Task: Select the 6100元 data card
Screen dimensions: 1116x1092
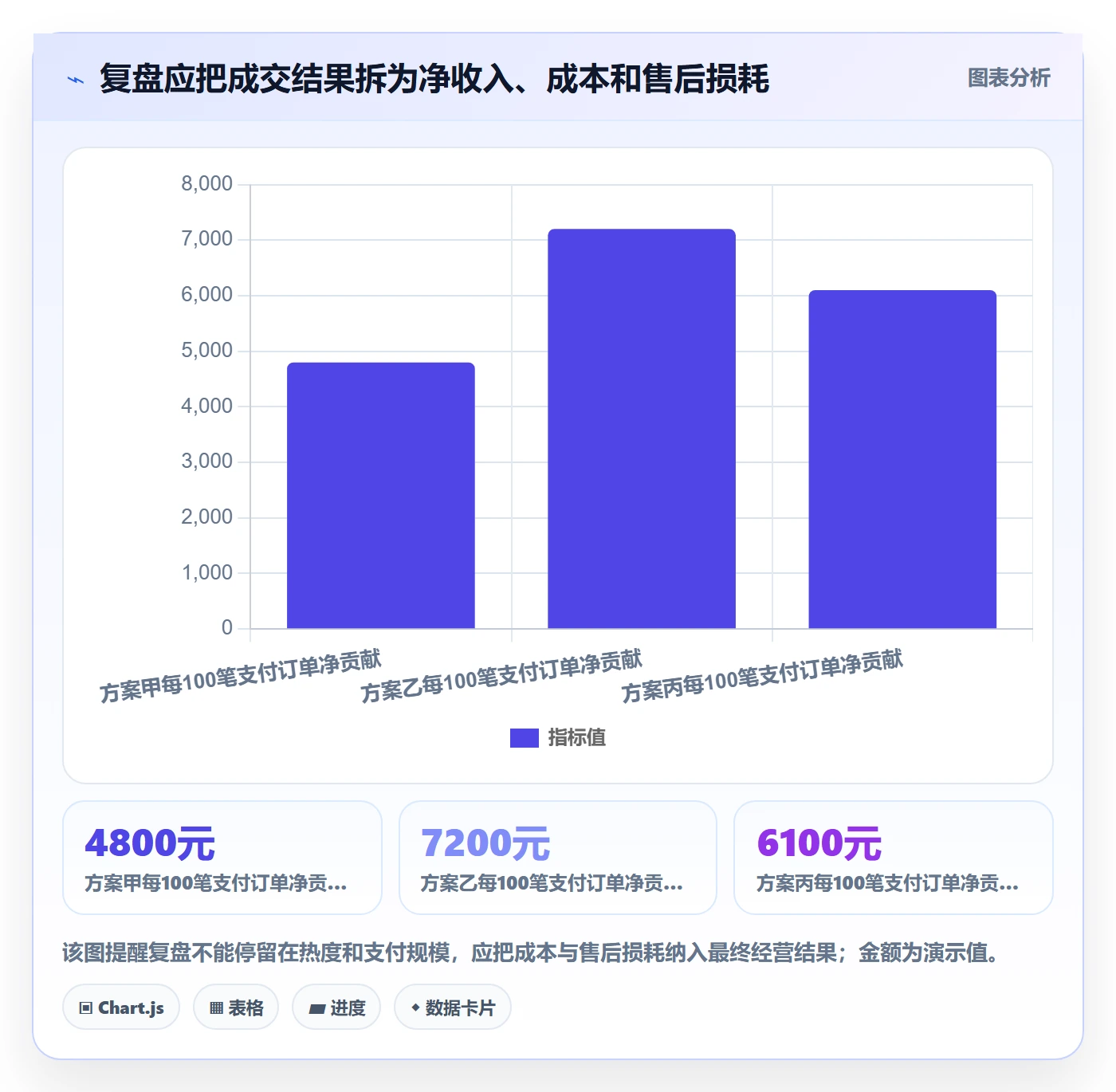Action: click(x=894, y=858)
